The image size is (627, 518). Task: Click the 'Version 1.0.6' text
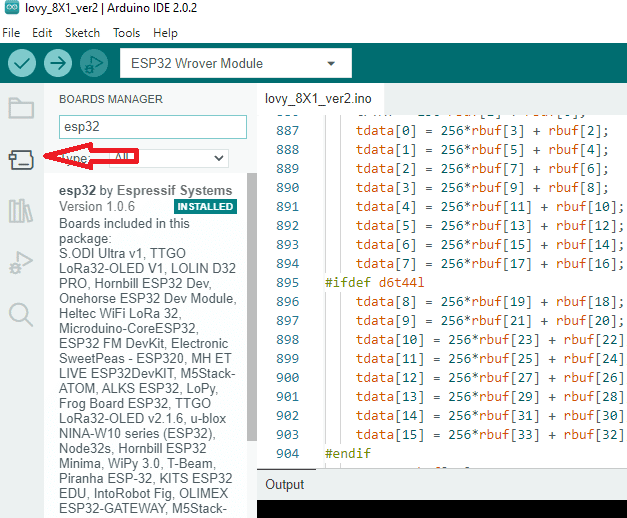pyautogui.click(x=97, y=206)
